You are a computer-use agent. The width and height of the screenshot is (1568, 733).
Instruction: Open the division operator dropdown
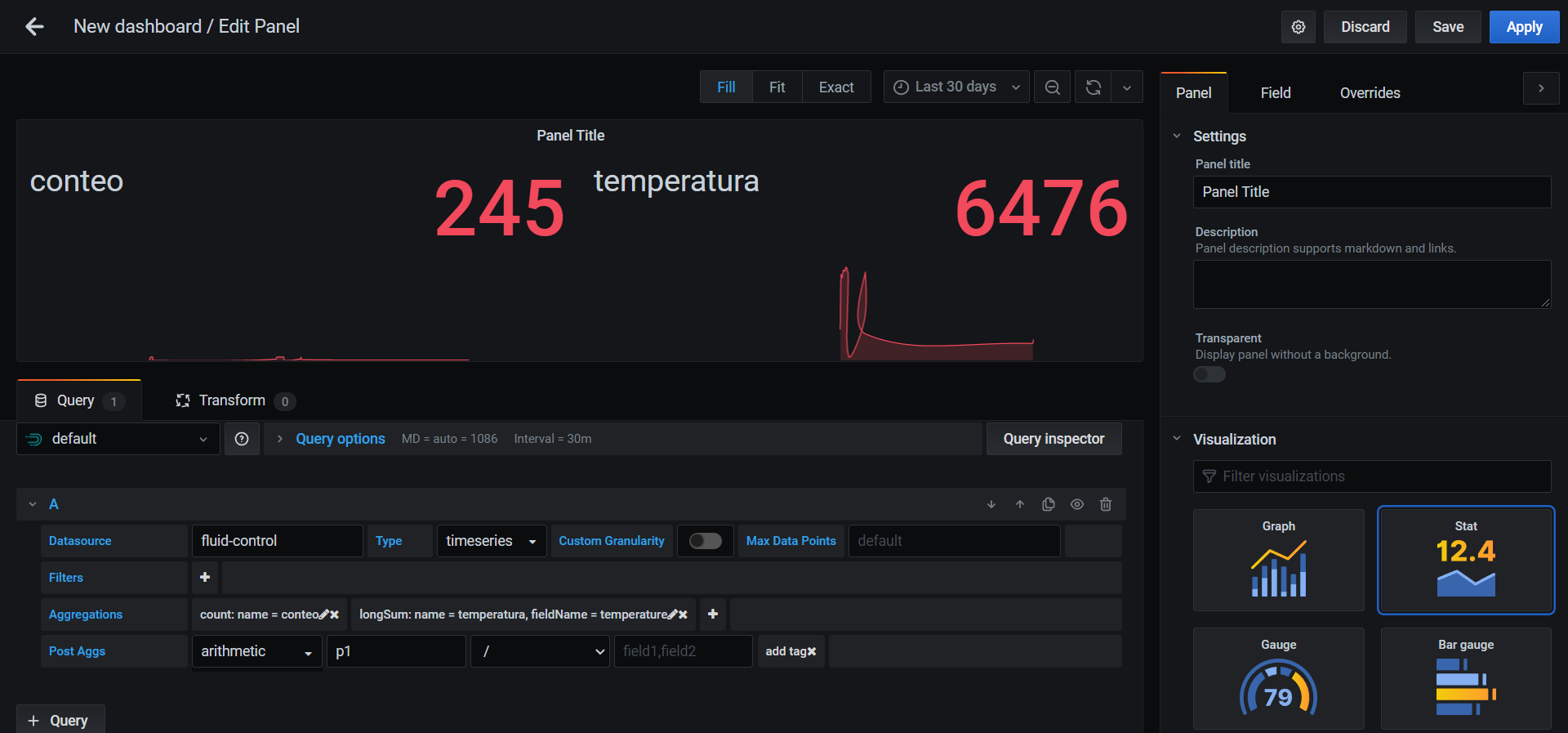(x=540, y=651)
